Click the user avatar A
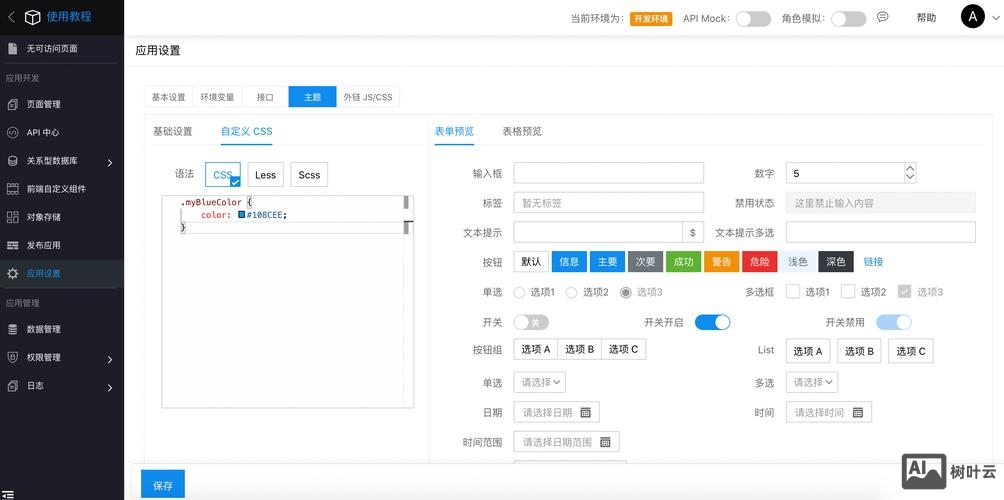 973,17
